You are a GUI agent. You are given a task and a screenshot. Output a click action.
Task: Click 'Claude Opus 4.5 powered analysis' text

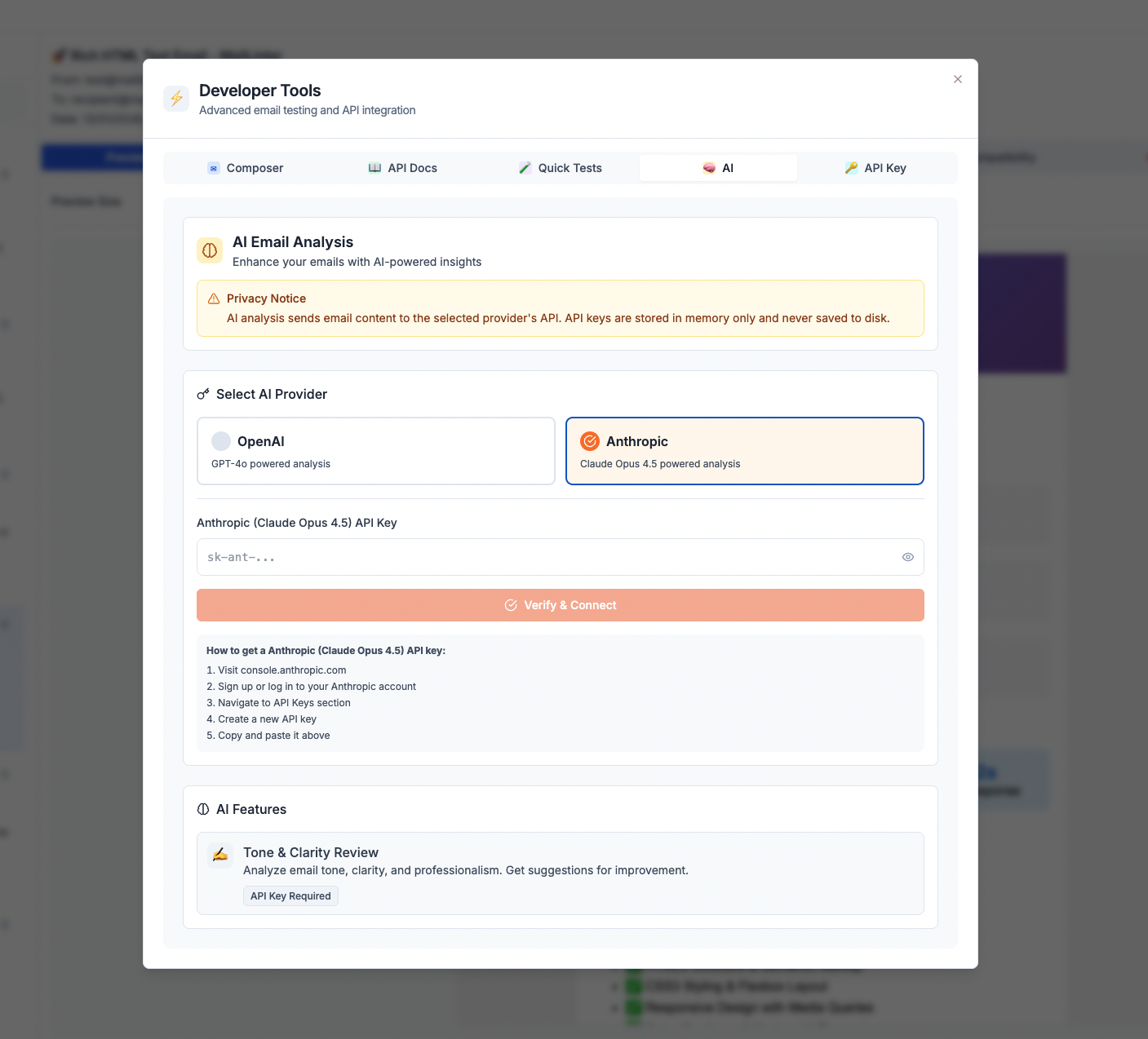coord(660,464)
